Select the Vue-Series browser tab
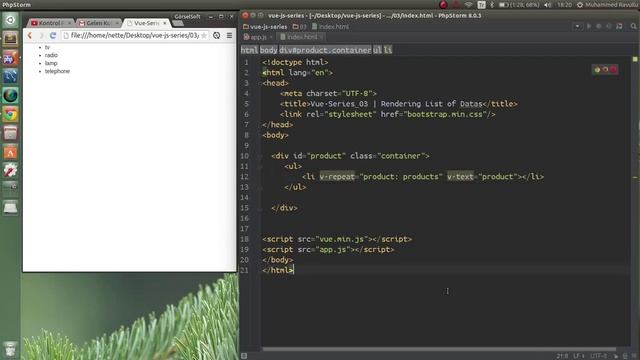The image size is (640, 360). (x=146, y=23)
